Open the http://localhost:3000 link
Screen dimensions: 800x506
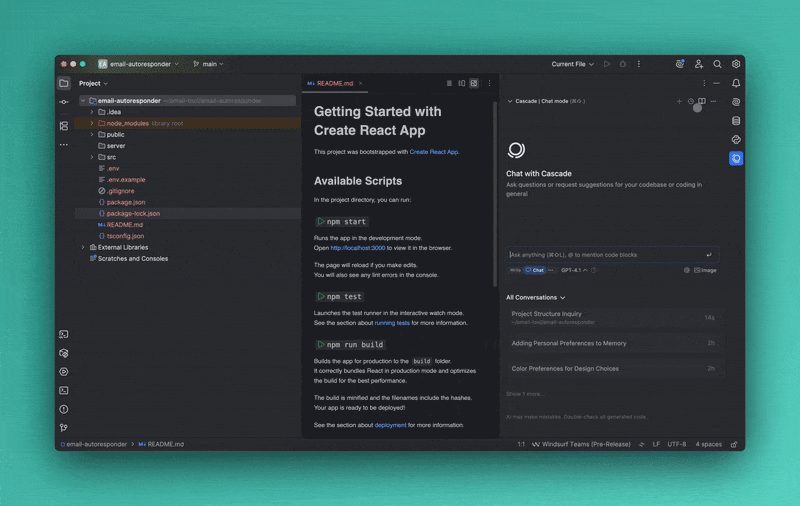tap(358, 248)
